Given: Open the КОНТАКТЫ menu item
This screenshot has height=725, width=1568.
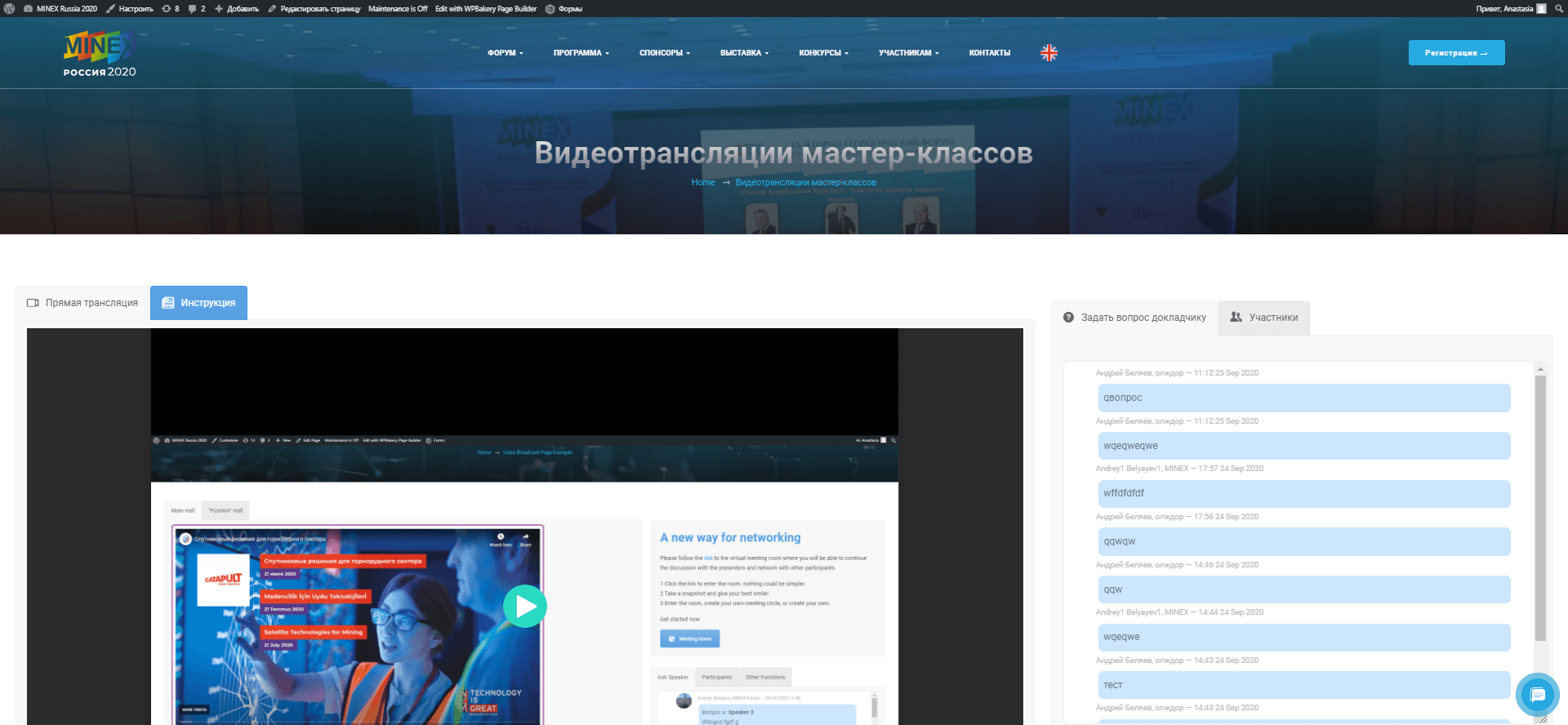Looking at the screenshot, I should point(989,53).
